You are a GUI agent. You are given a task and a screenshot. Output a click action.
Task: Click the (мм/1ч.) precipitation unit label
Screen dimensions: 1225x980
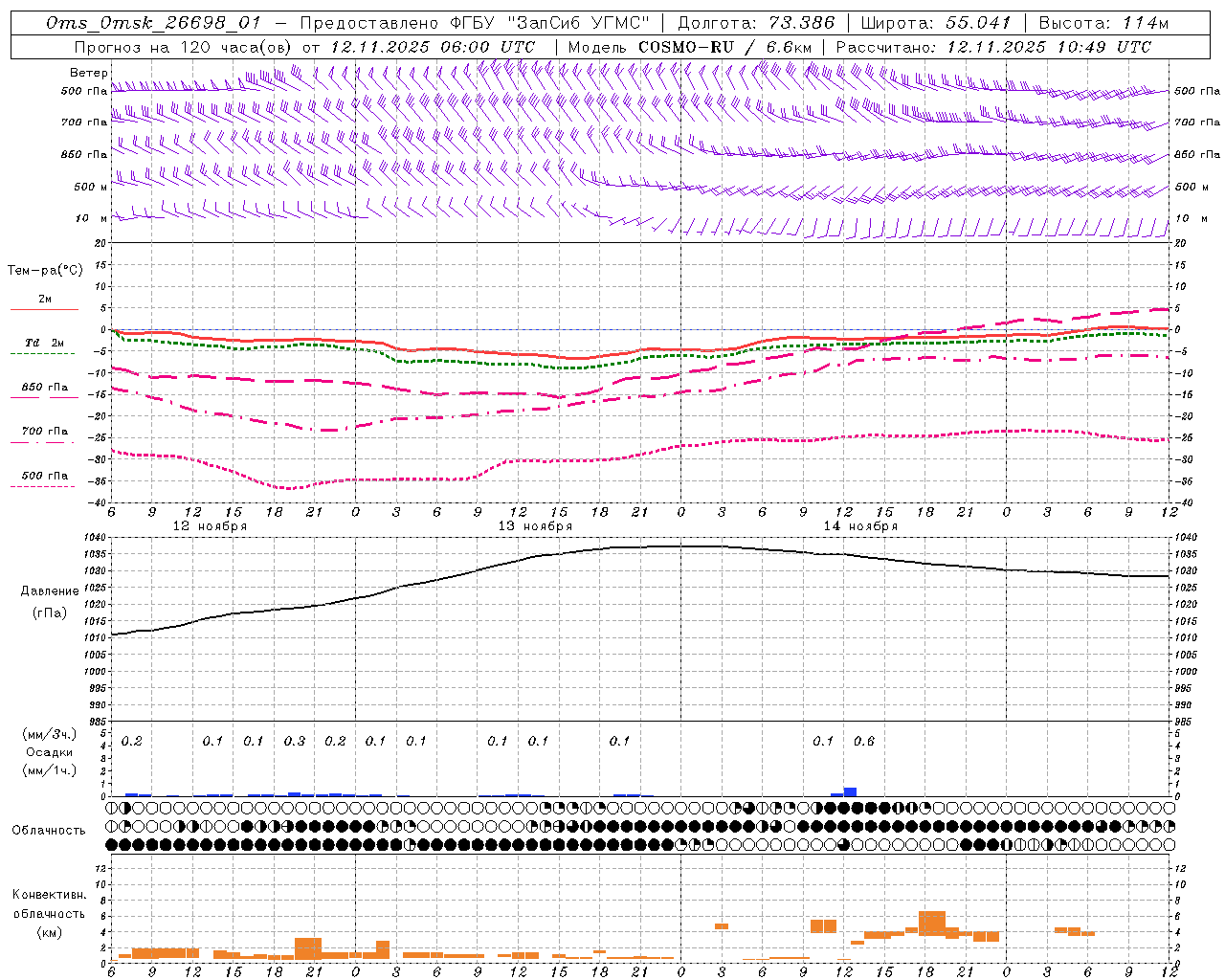(50, 769)
